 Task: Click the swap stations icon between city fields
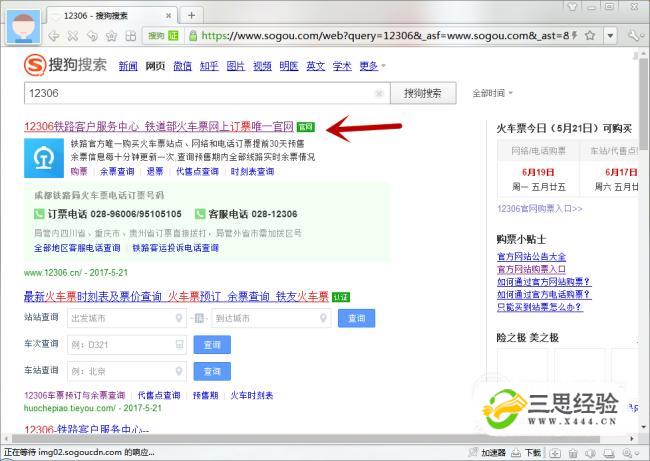click(x=199, y=318)
